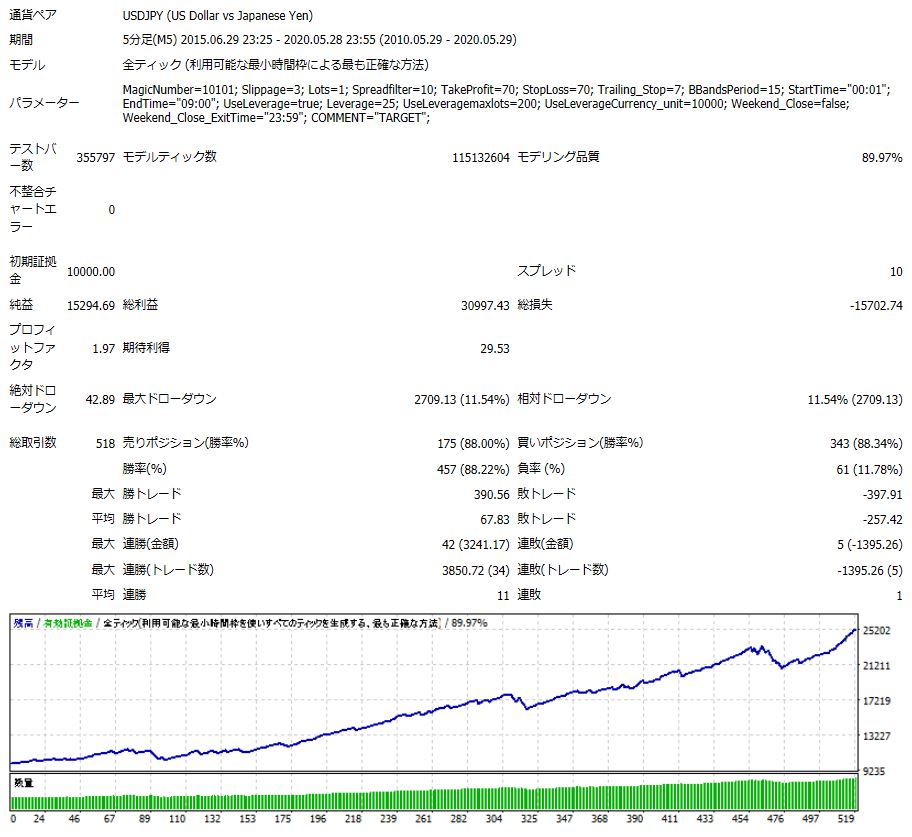
Task: Click the 21211 y-axis label
Action: tap(877, 666)
